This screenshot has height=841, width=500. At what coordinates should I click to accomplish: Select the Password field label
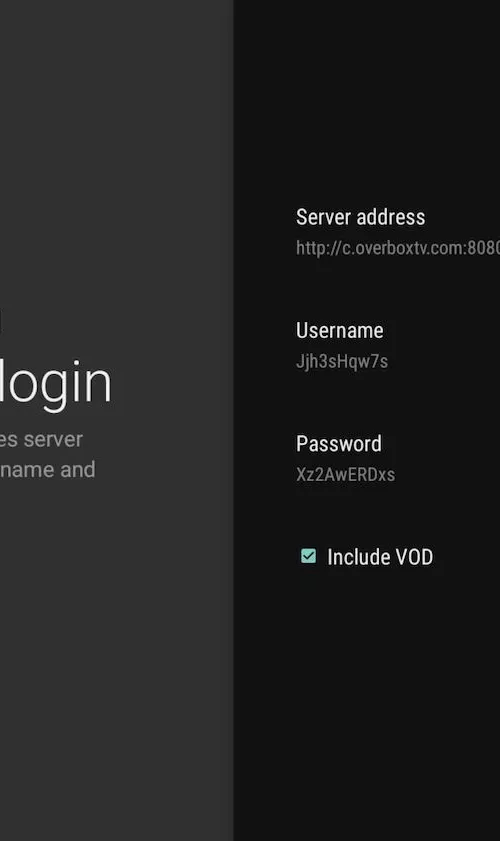339,444
